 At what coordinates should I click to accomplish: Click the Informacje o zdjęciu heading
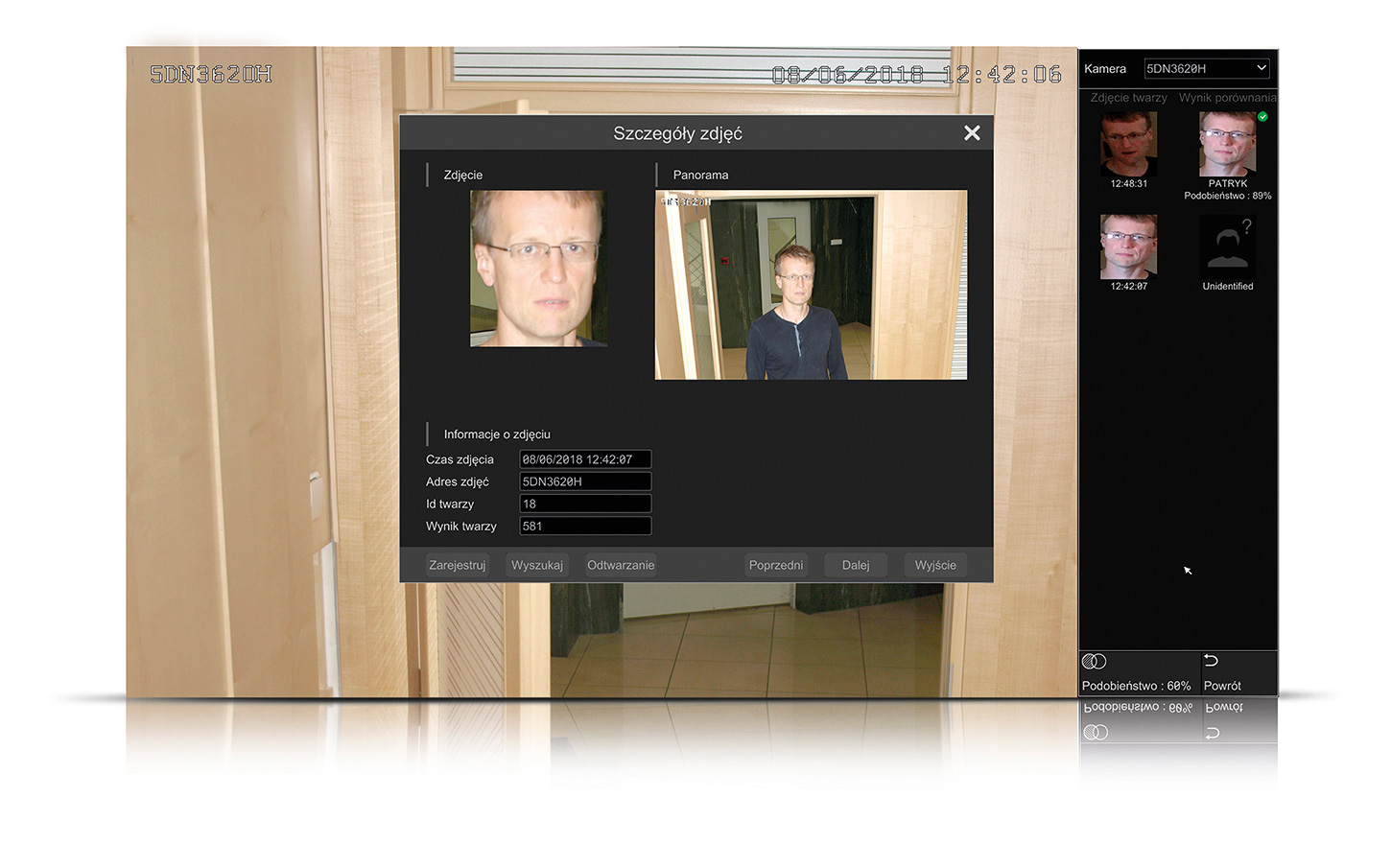click(x=497, y=434)
